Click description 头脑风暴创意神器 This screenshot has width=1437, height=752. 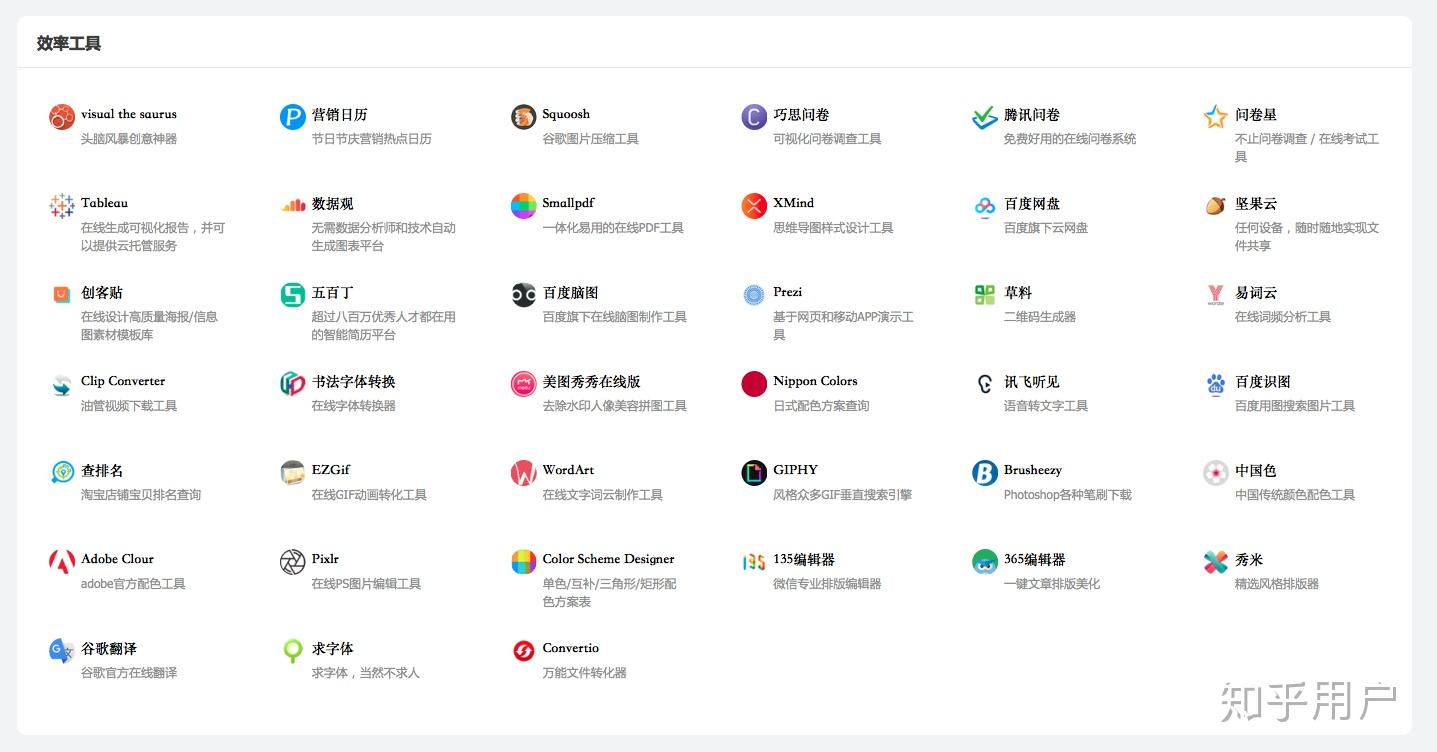coord(129,139)
